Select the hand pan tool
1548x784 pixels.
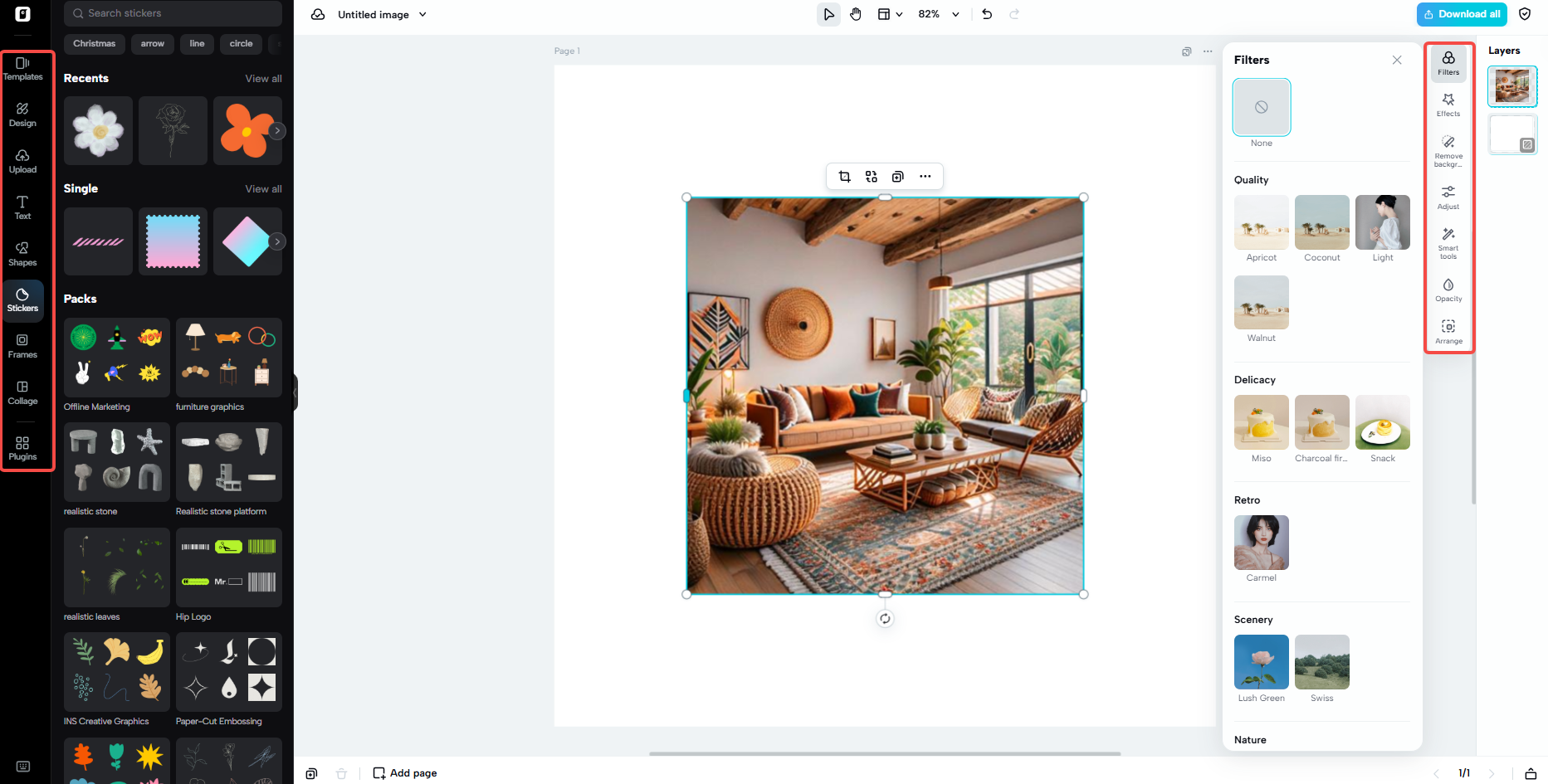pyautogui.click(x=856, y=14)
